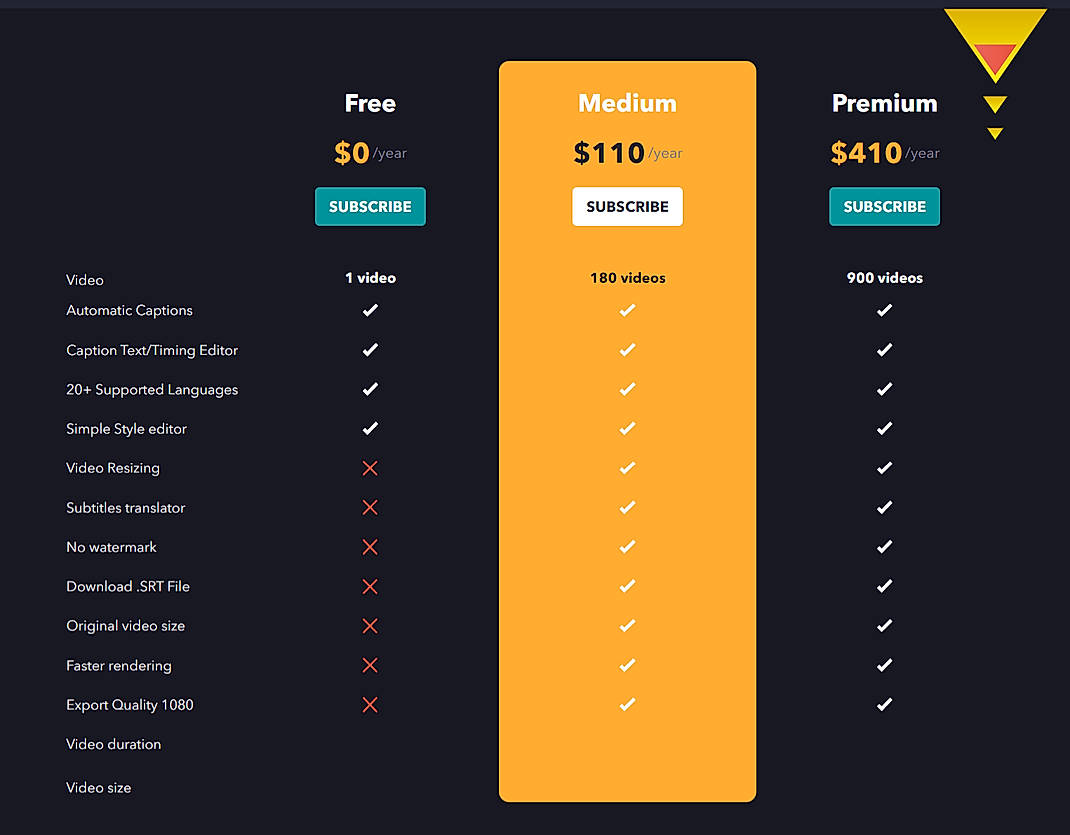
Task: Subscribe to the Medium plan
Action: tap(627, 206)
